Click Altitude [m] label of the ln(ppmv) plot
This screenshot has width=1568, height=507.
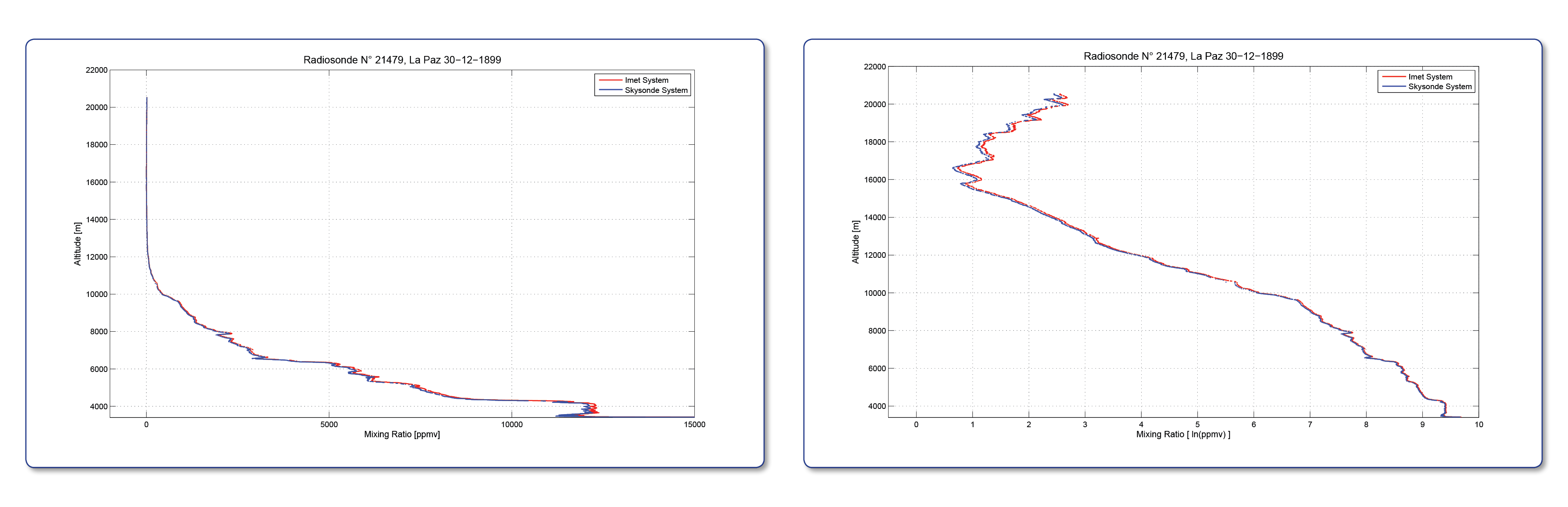pos(855,241)
